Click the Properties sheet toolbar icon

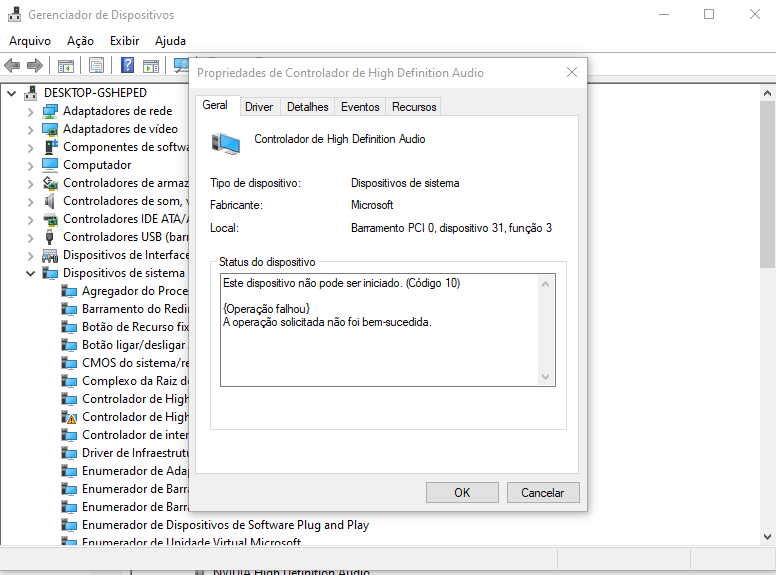97,65
